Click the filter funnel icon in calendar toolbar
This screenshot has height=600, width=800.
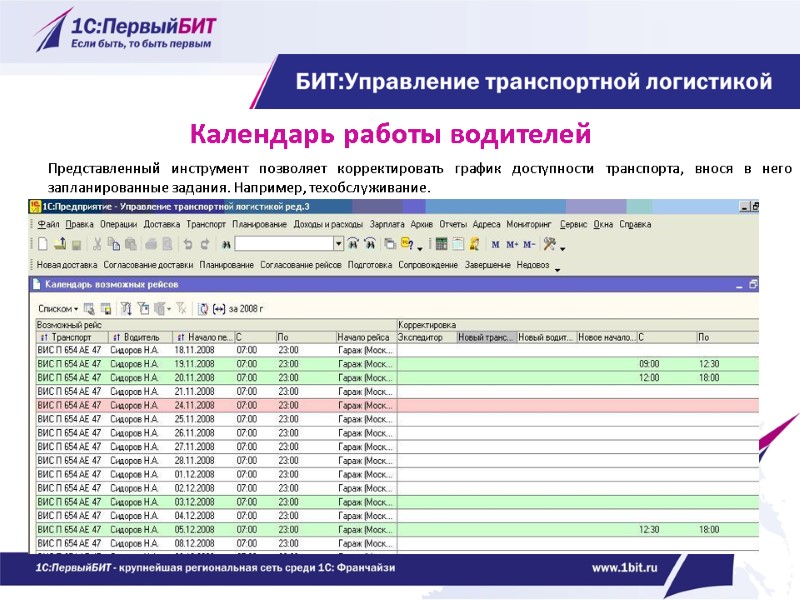click(x=144, y=308)
